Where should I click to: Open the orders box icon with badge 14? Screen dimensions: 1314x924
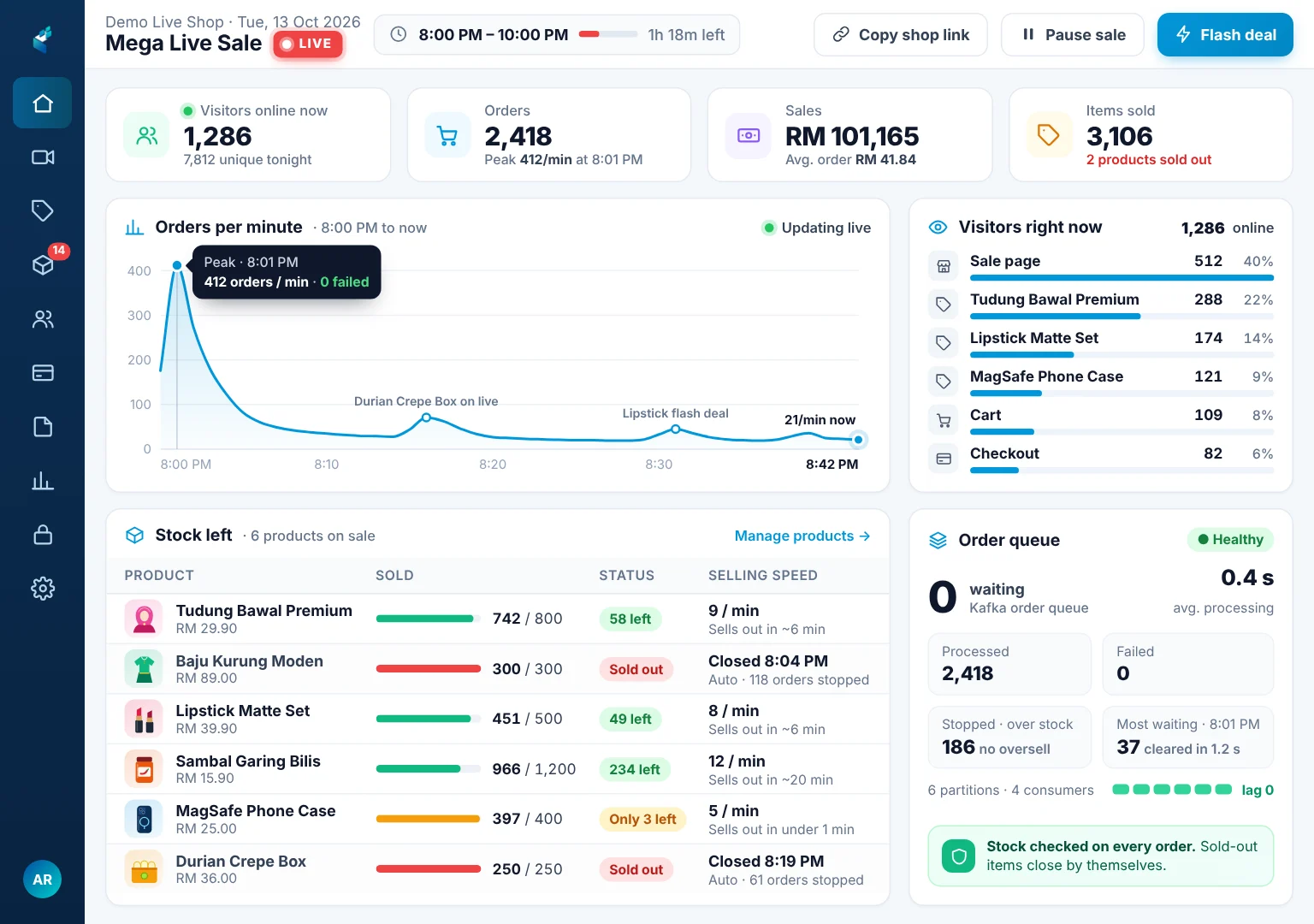coord(43,264)
